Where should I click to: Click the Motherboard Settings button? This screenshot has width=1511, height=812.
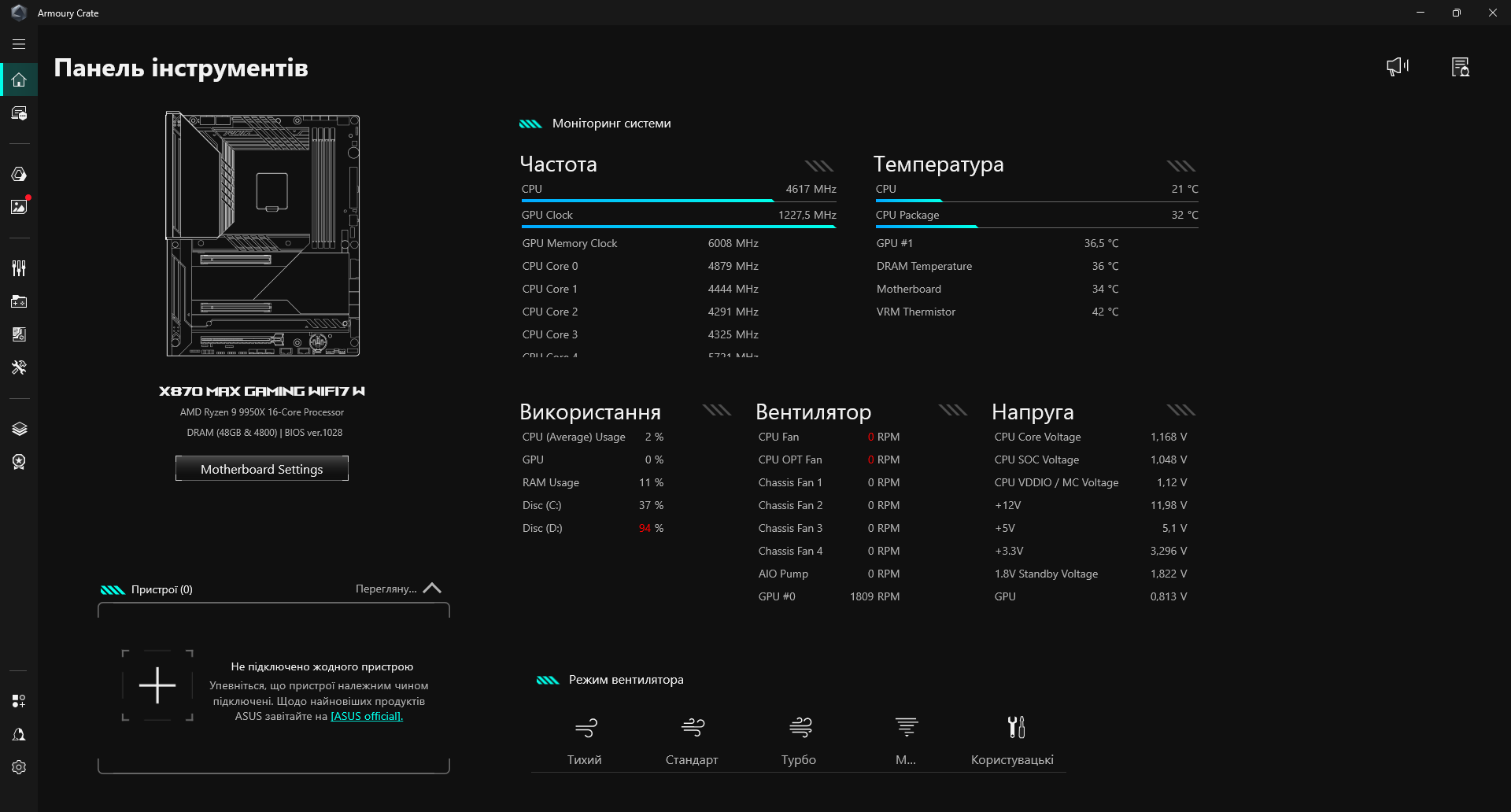(262, 469)
